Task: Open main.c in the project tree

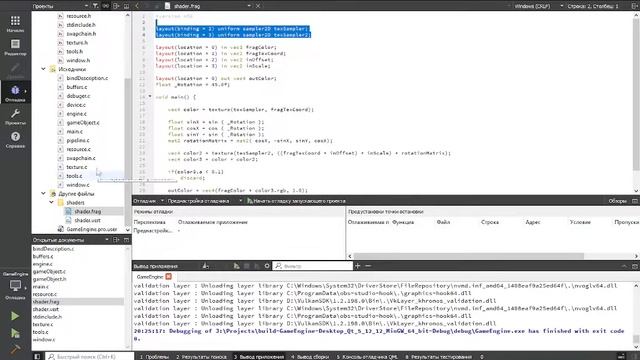Action: pos(75,131)
